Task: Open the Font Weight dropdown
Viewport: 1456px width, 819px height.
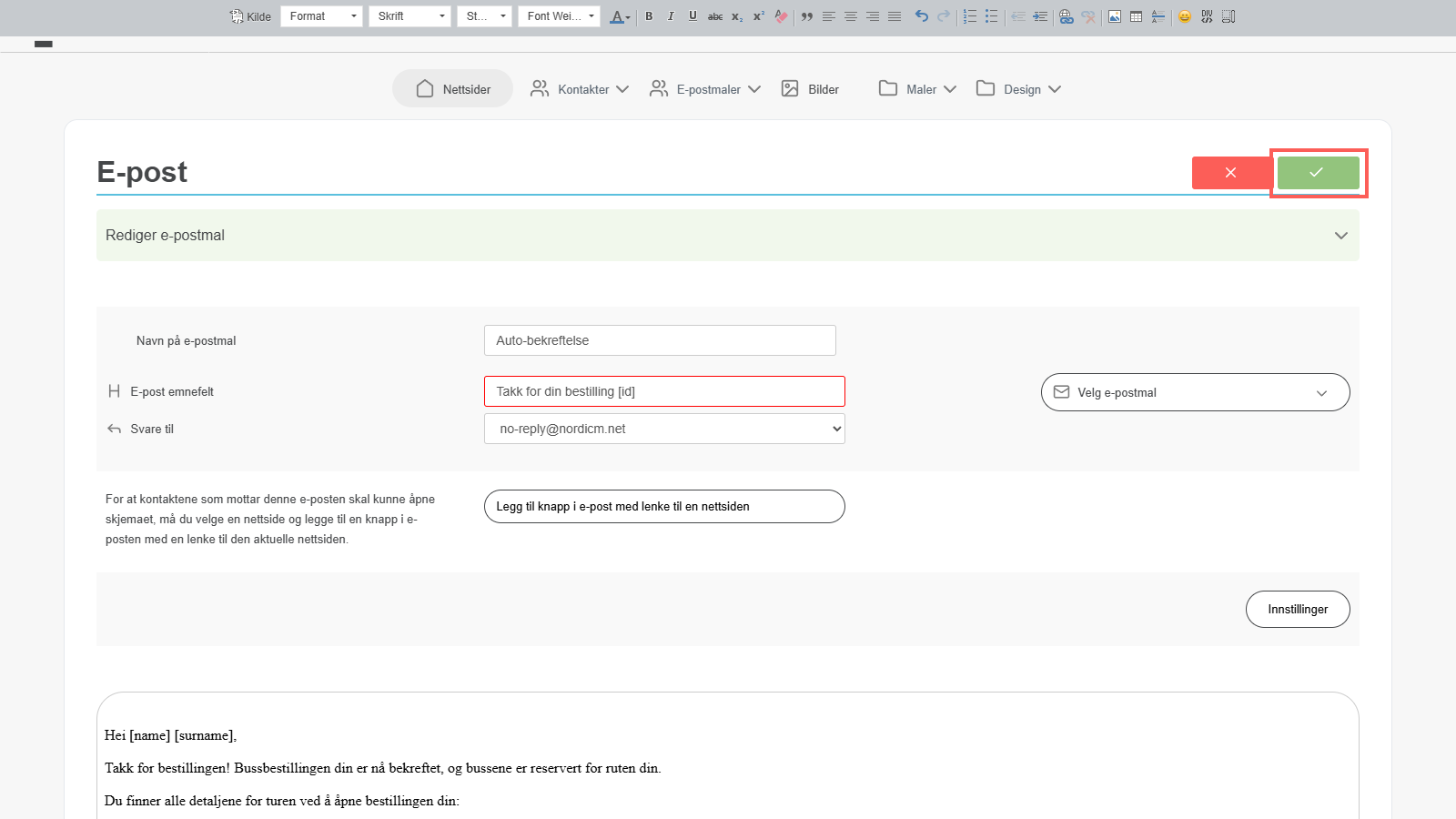Action: point(559,16)
